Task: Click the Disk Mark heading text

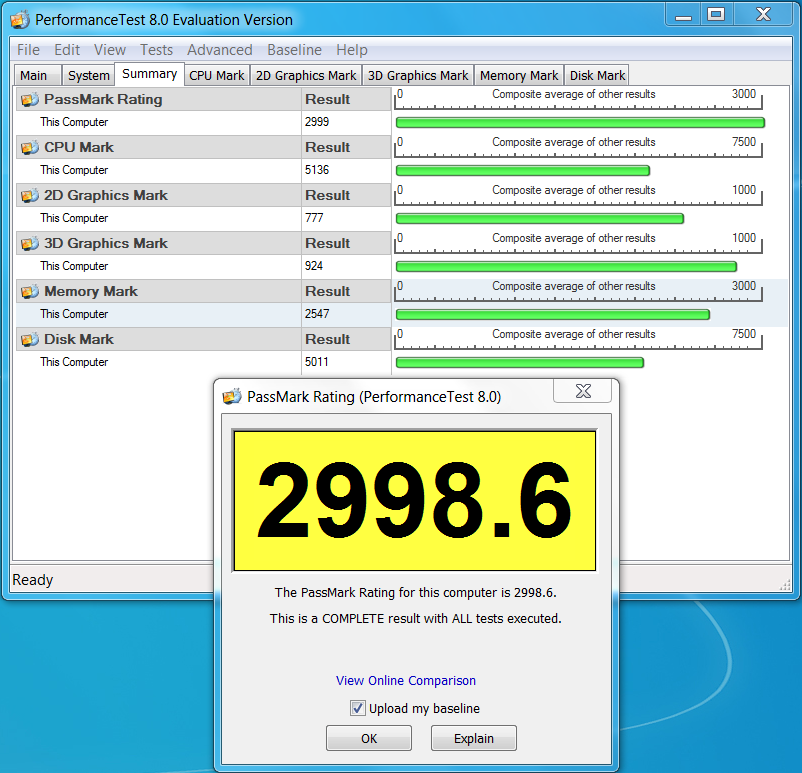Action: (79, 339)
